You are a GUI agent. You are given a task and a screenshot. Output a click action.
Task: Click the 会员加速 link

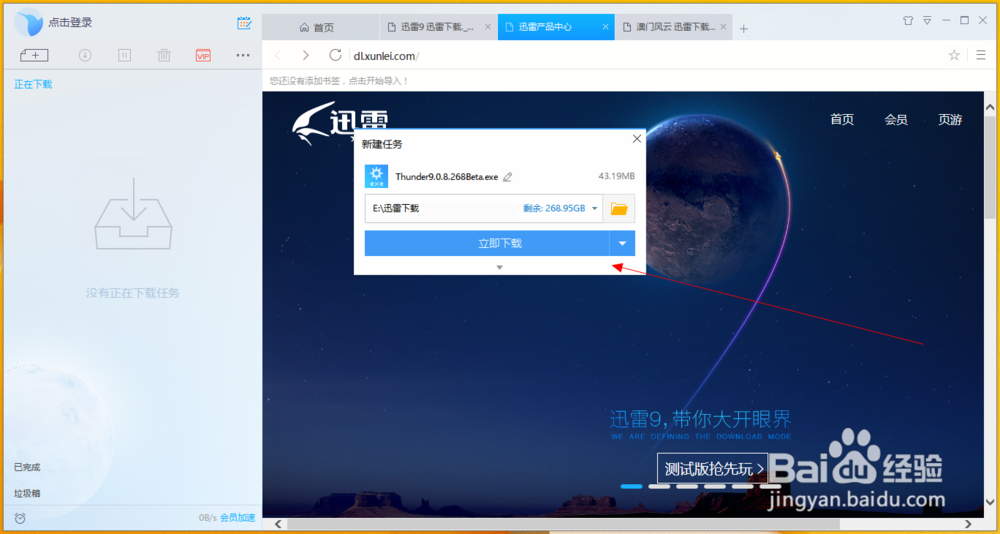[x=237, y=517]
